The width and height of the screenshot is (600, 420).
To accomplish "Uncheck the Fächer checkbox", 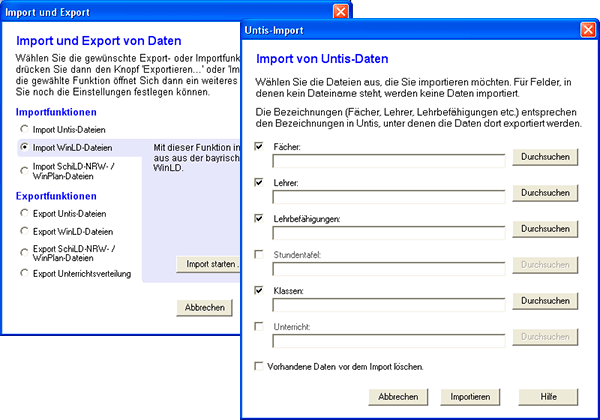I will (x=259, y=147).
